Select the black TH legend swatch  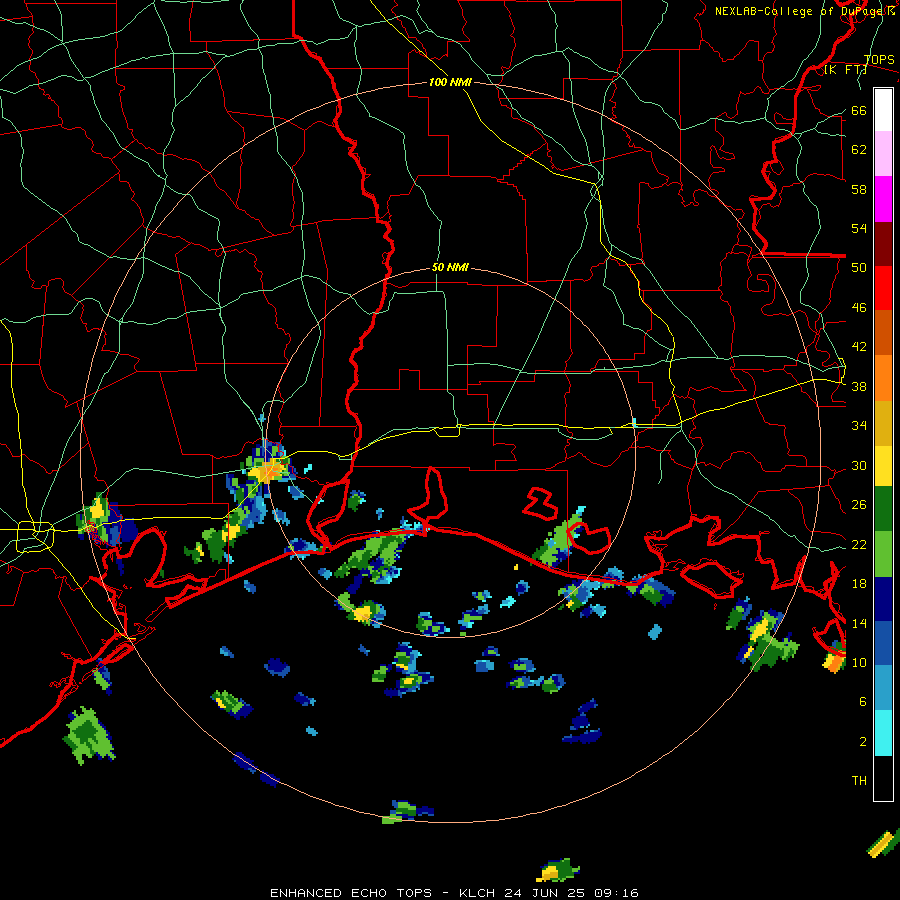tap(883, 778)
